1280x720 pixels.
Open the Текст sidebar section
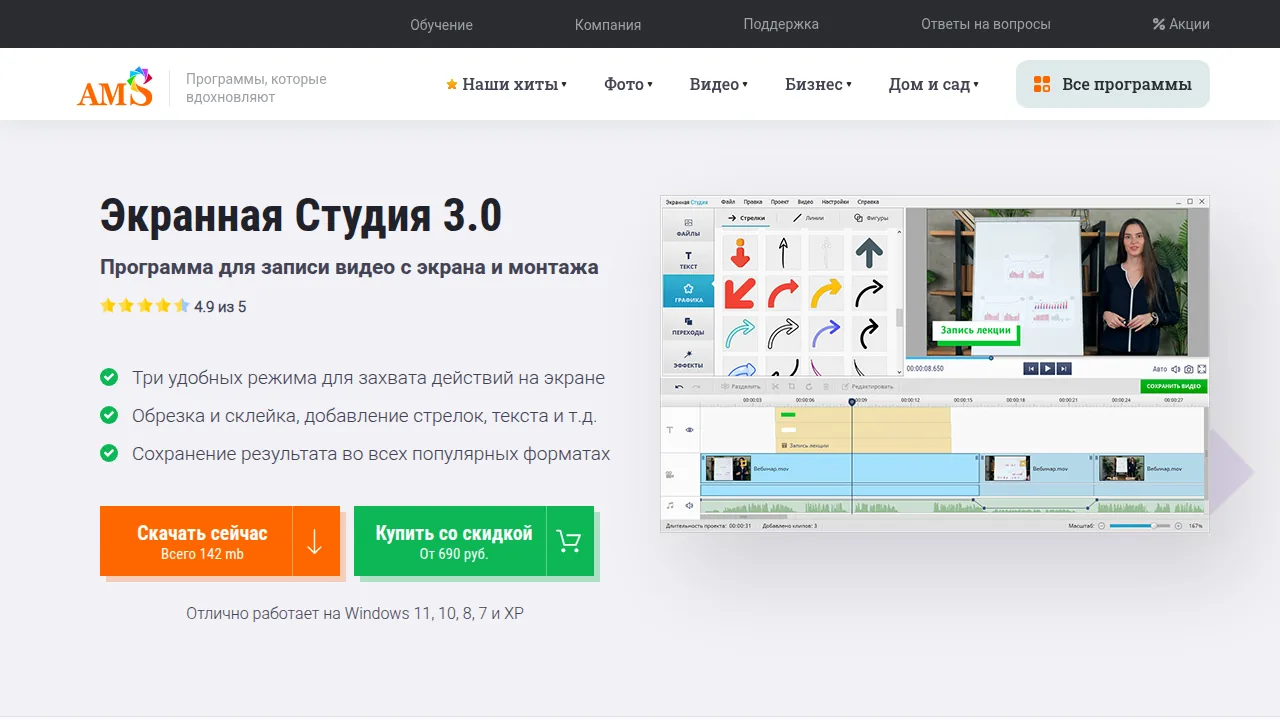pyautogui.click(x=688, y=260)
